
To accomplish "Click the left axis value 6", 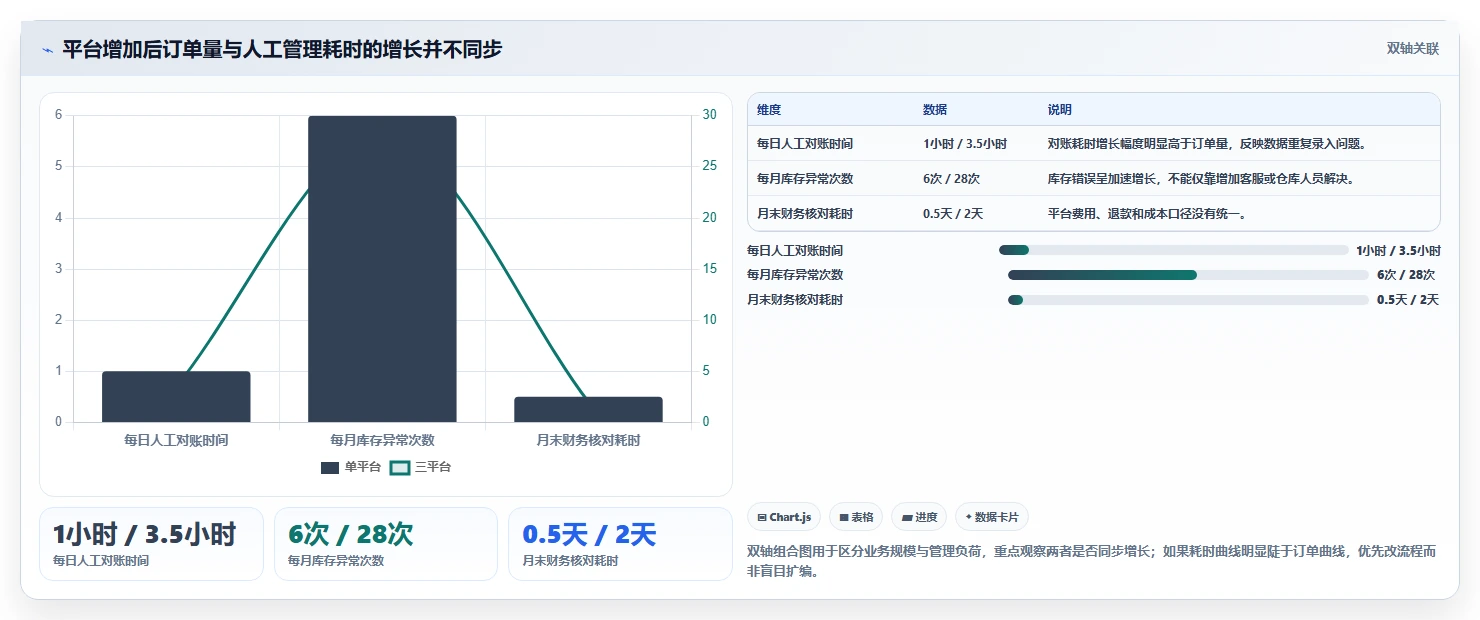I will click(58, 115).
